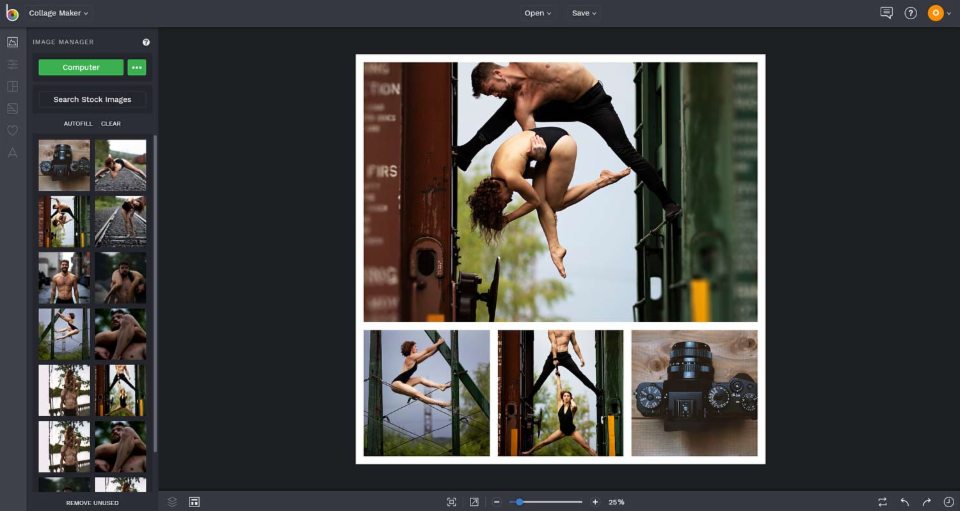
Task: Toggle the layout panel icon in bottom bar
Action: click(194, 502)
